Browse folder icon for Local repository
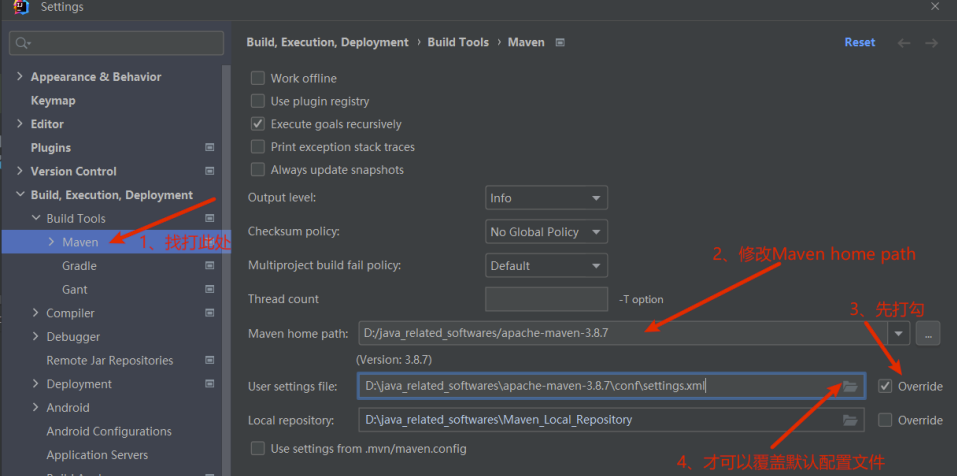This screenshot has height=476, width=957. 850,420
